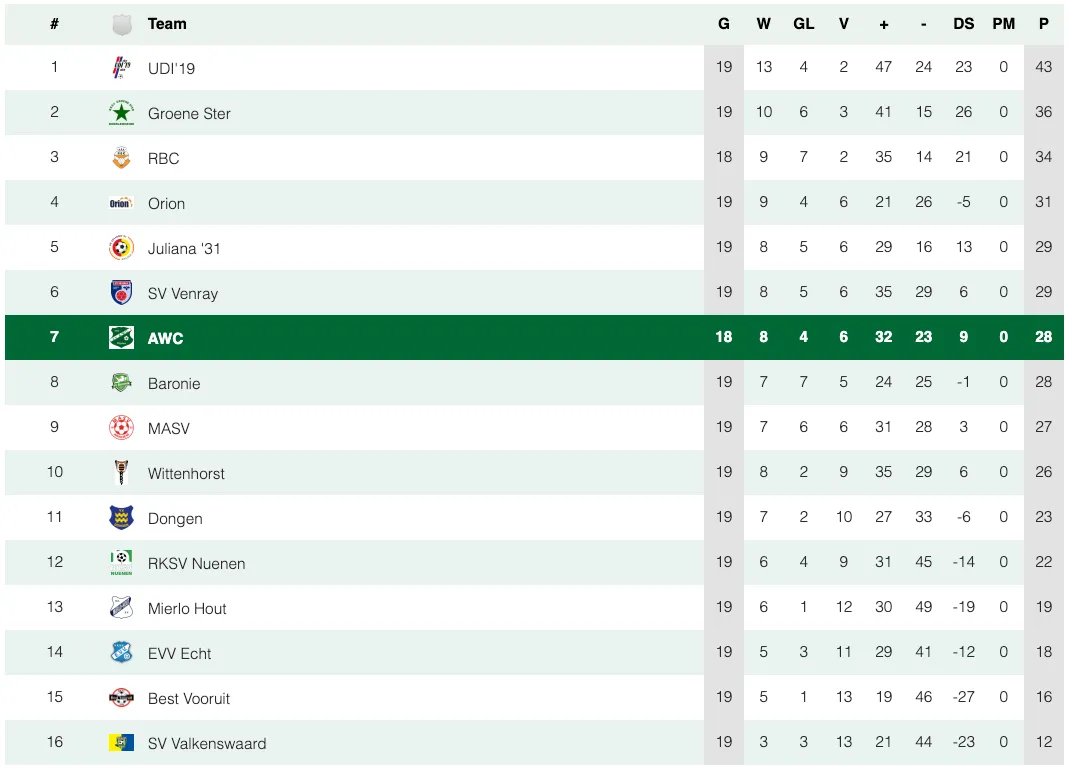
Task: Click the Team column header
Action: point(167,24)
